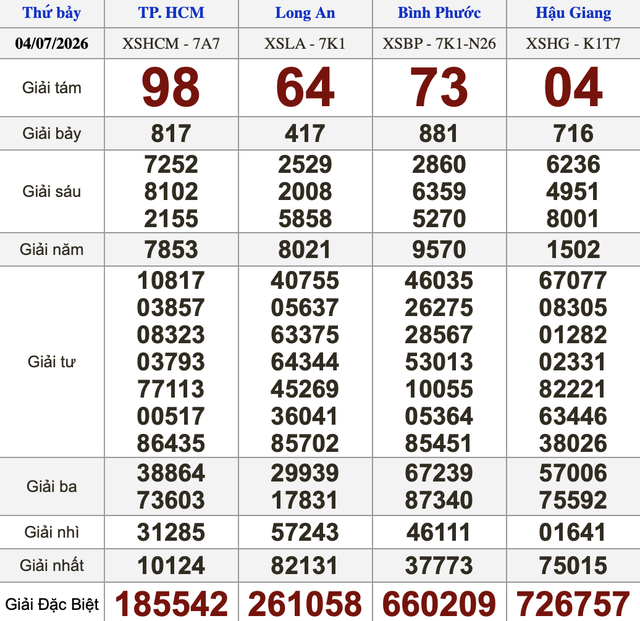Select special prize number 261058

[305, 604]
